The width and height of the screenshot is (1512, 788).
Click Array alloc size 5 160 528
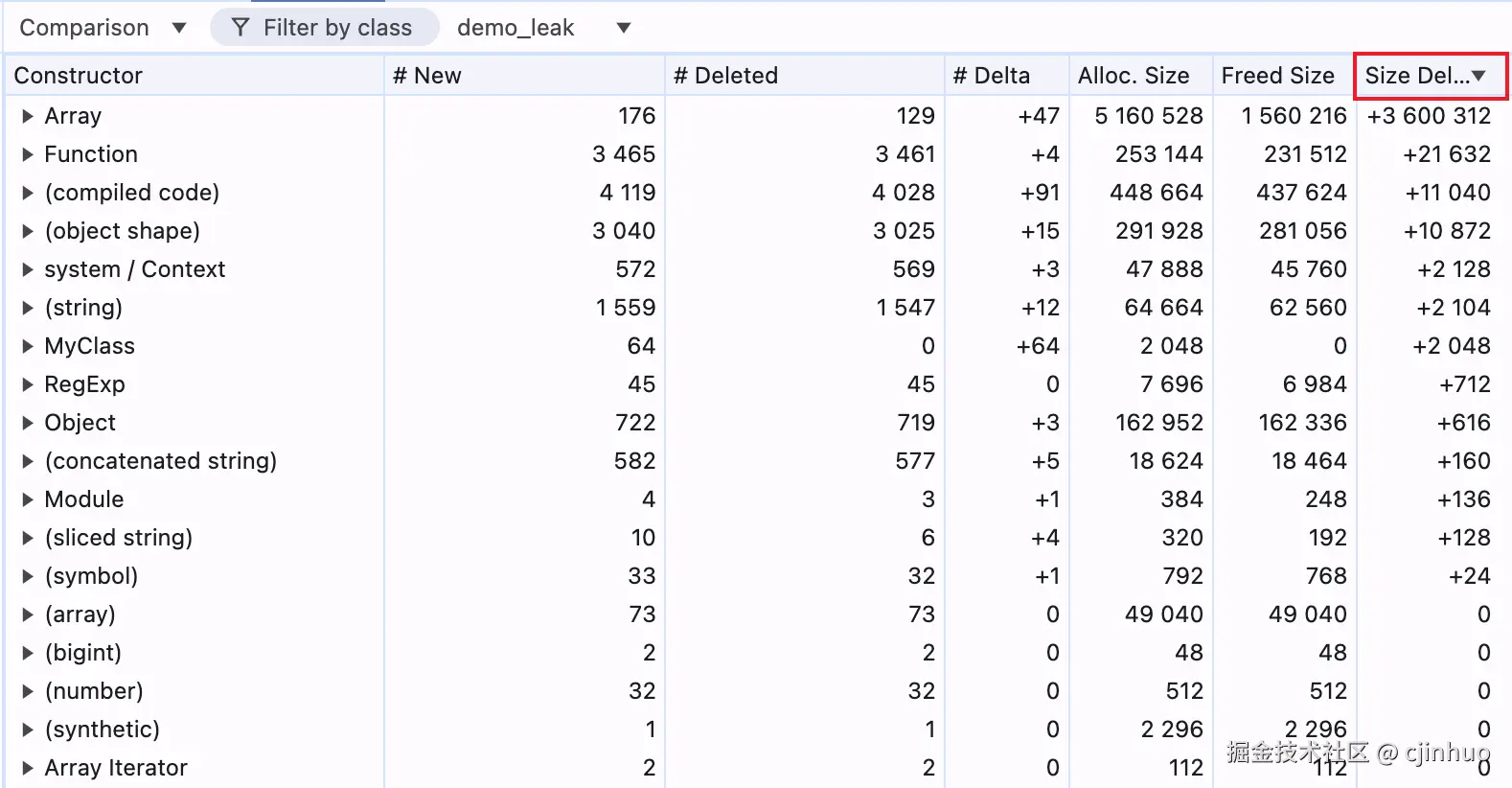point(1149,116)
